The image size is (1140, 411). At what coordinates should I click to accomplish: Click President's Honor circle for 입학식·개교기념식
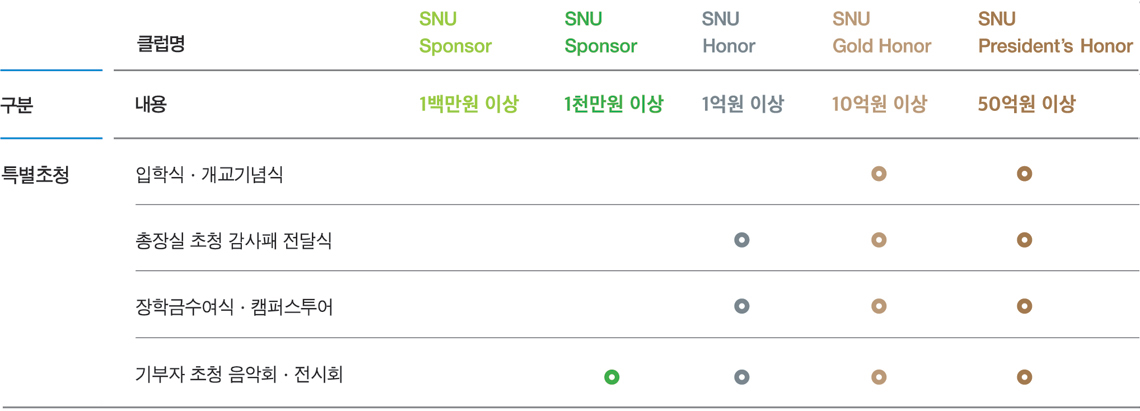point(1024,175)
